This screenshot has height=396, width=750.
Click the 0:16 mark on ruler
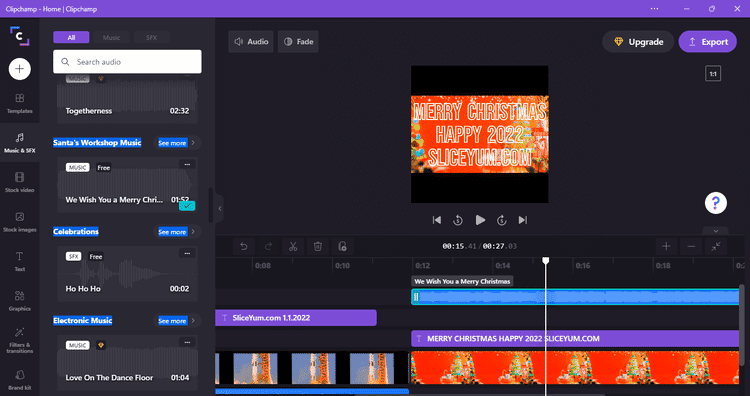click(583, 265)
